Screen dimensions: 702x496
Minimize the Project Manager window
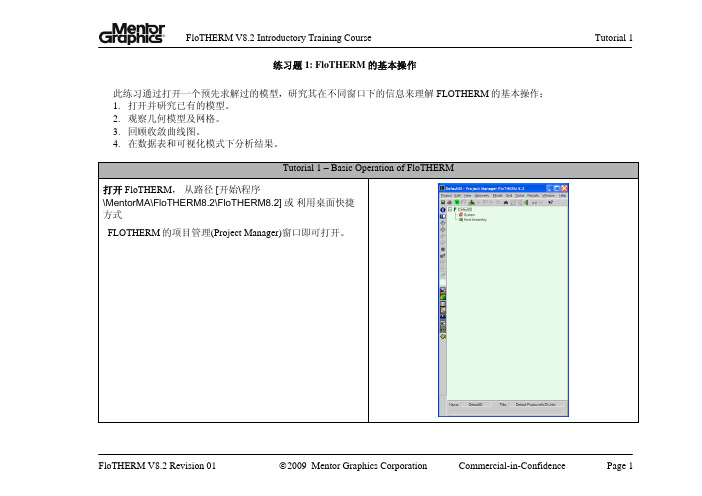[x=550, y=188]
